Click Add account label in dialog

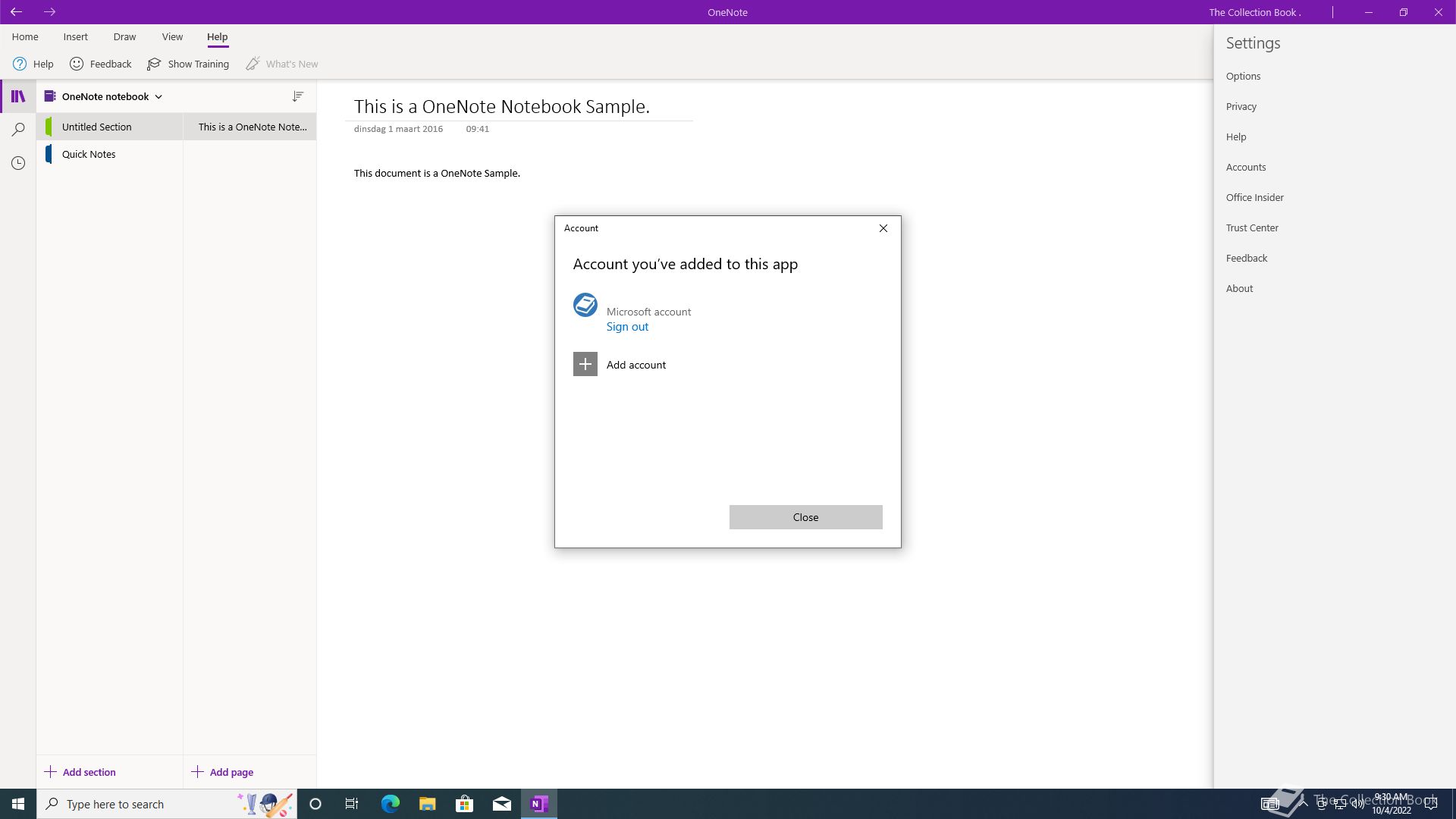(636, 365)
